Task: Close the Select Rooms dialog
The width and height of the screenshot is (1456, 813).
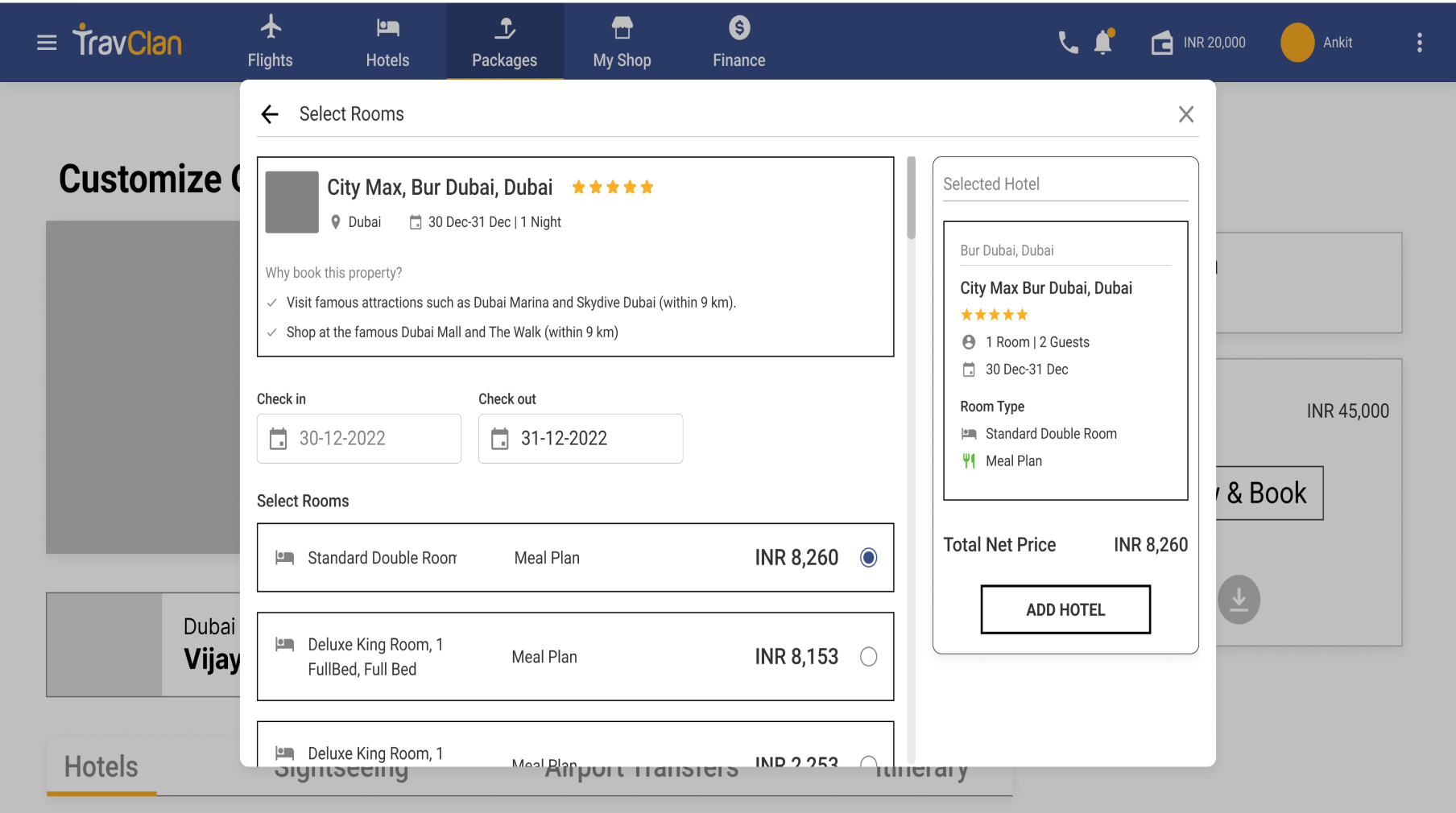Action: [x=1185, y=114]
